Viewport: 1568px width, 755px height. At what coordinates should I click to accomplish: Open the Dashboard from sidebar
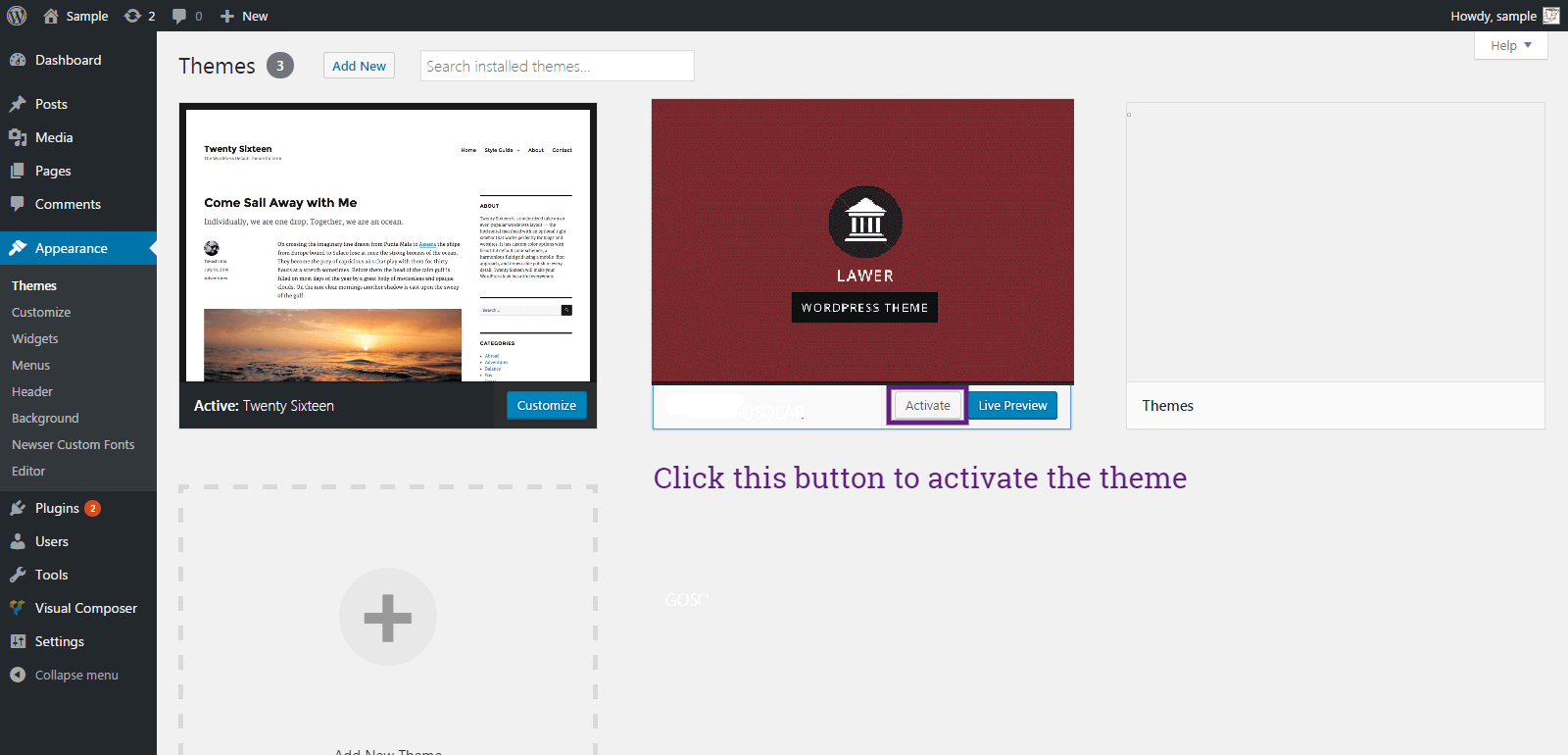pos(68,60)
